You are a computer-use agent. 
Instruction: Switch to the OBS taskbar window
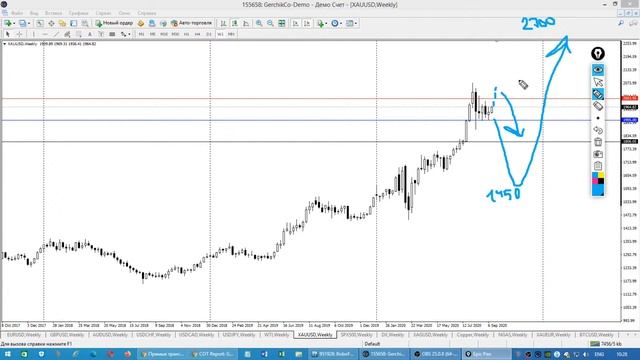436,354
